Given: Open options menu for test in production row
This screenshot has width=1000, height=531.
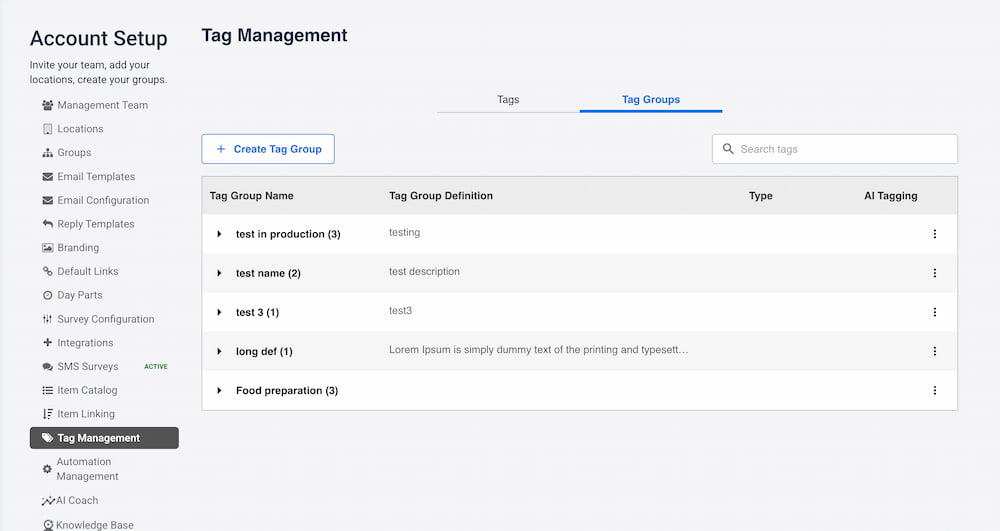Looking at the screenshot, I should coord(934,234).
